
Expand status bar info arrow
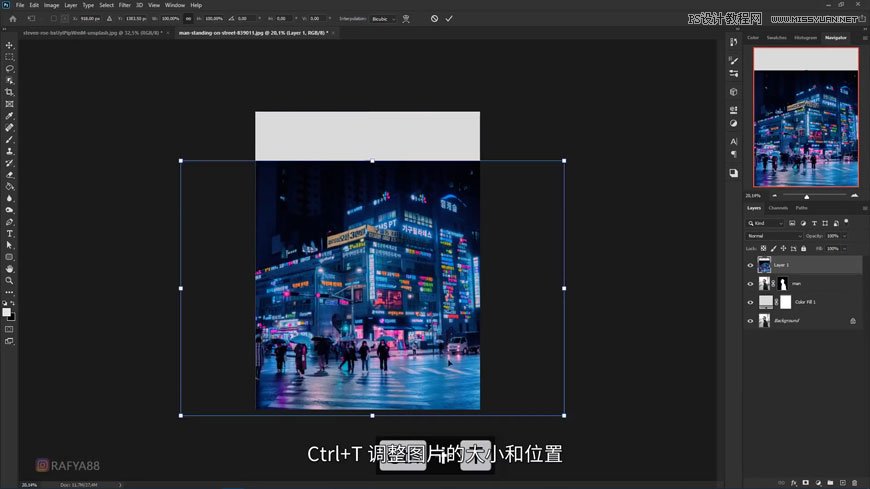120,485
